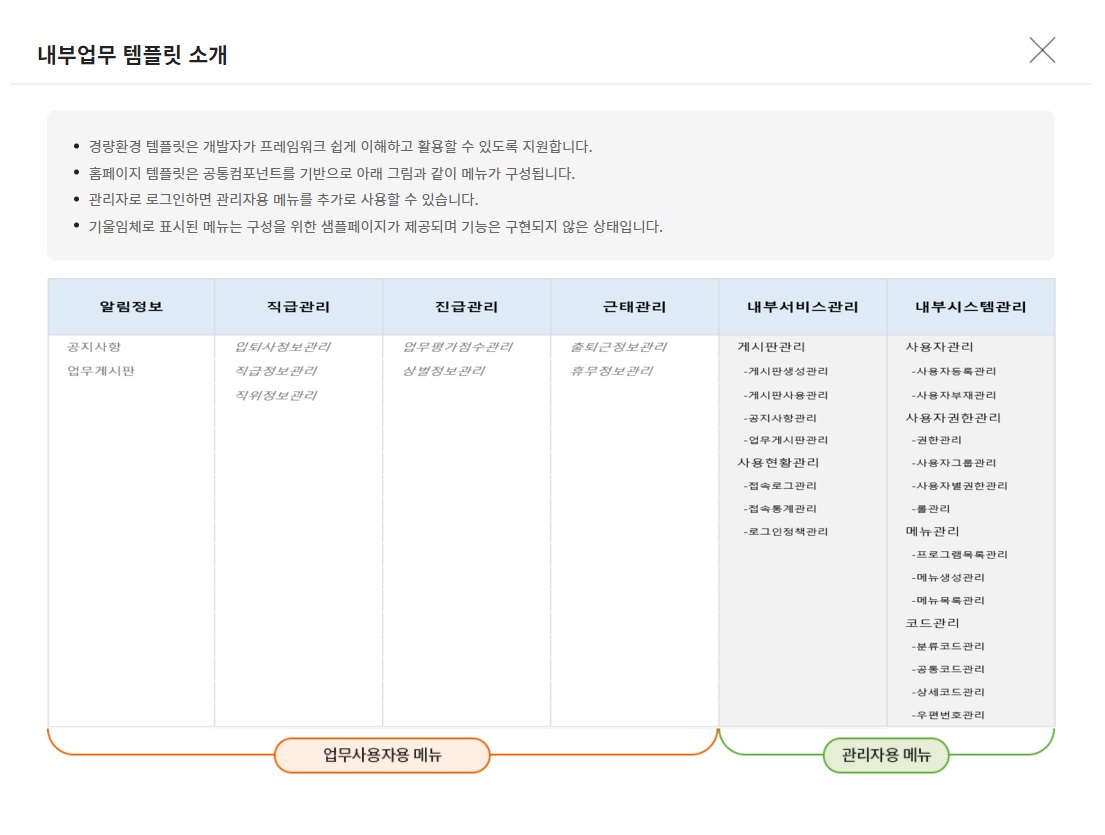Viewport: 1105px width, 835px height.
Task: Click the 알림정보 column header
Action: tap(131, 307)
